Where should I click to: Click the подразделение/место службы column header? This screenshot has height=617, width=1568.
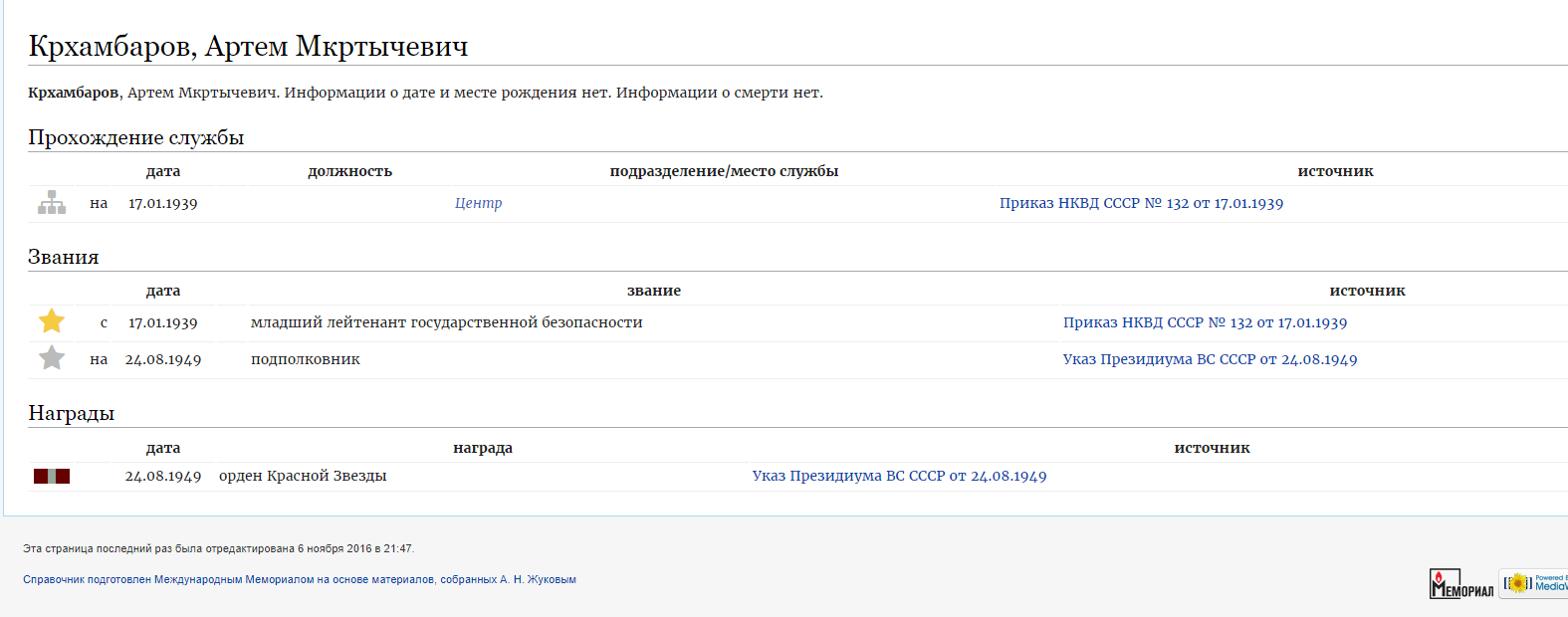pyautogui.click(x=724, y=171)
